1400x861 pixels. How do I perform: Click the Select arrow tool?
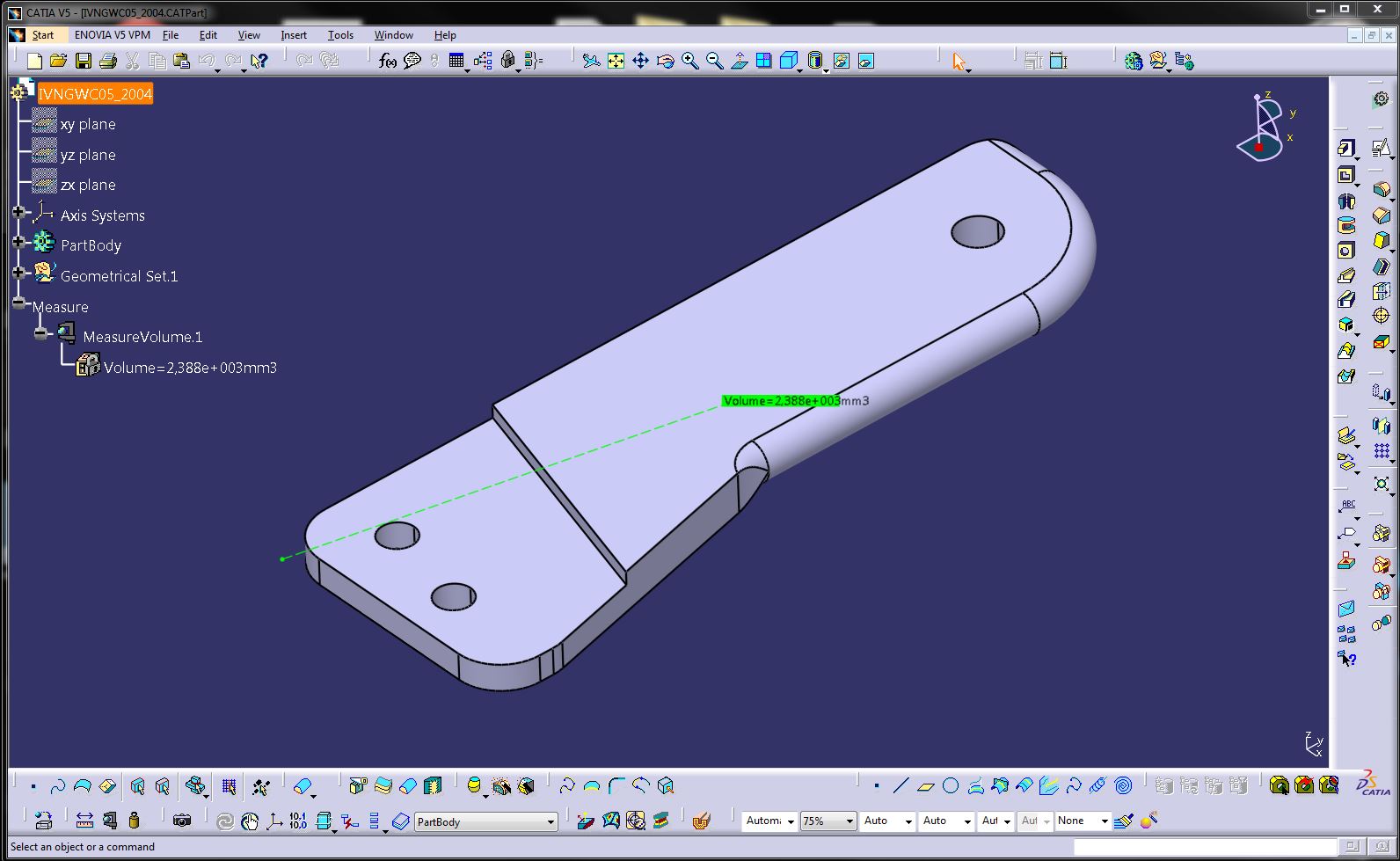coord(959,61)
